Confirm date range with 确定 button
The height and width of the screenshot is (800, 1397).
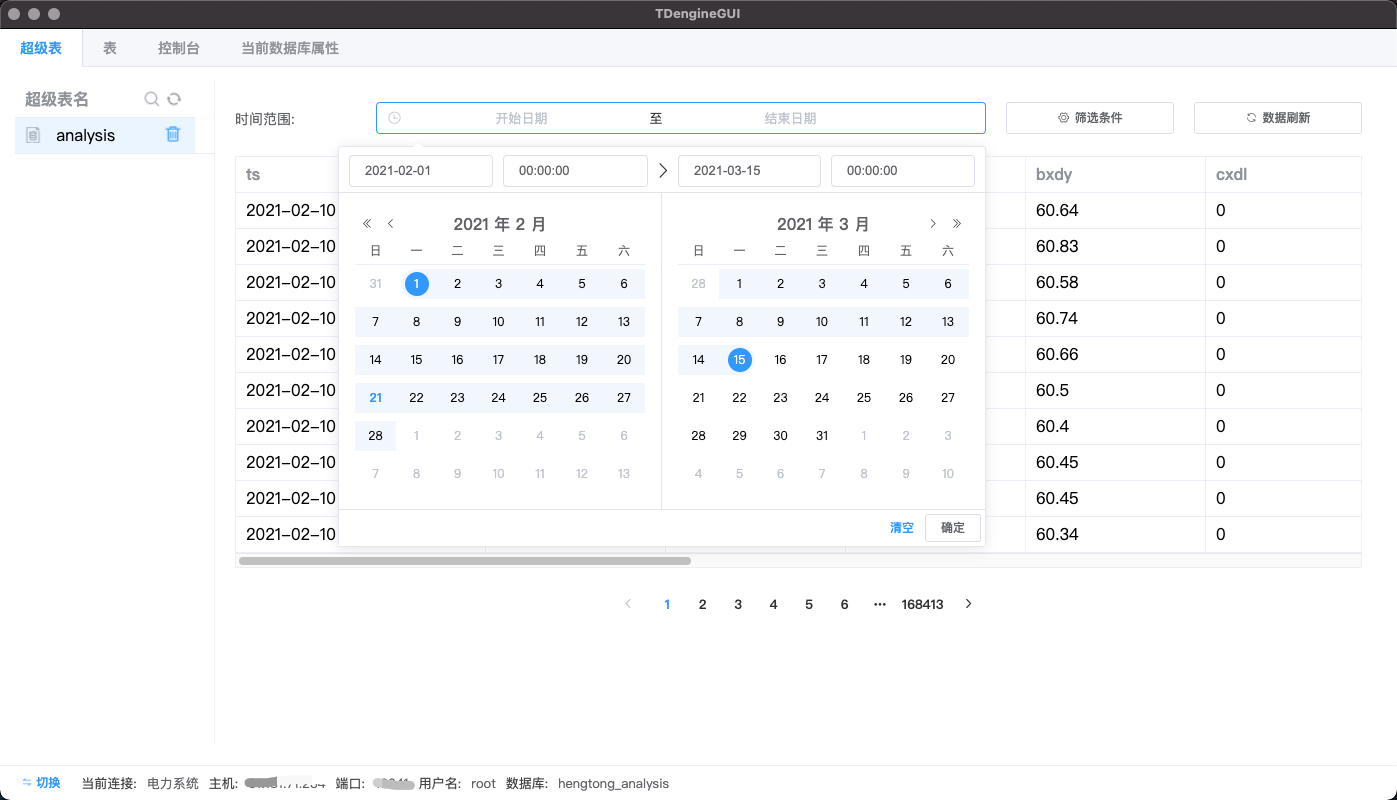pyautogui.click(x=953, y=528)
